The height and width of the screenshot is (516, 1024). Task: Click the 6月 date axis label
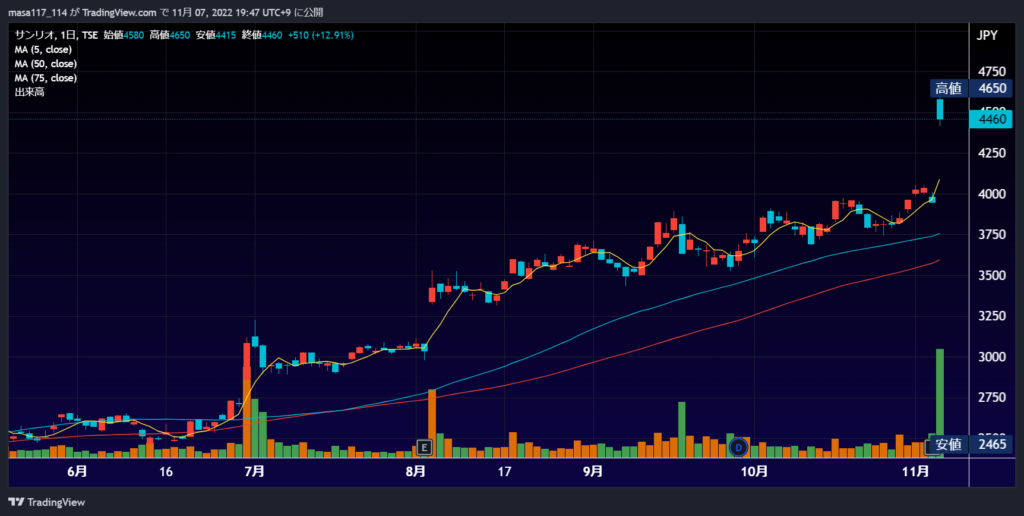[x=77, y=472]
